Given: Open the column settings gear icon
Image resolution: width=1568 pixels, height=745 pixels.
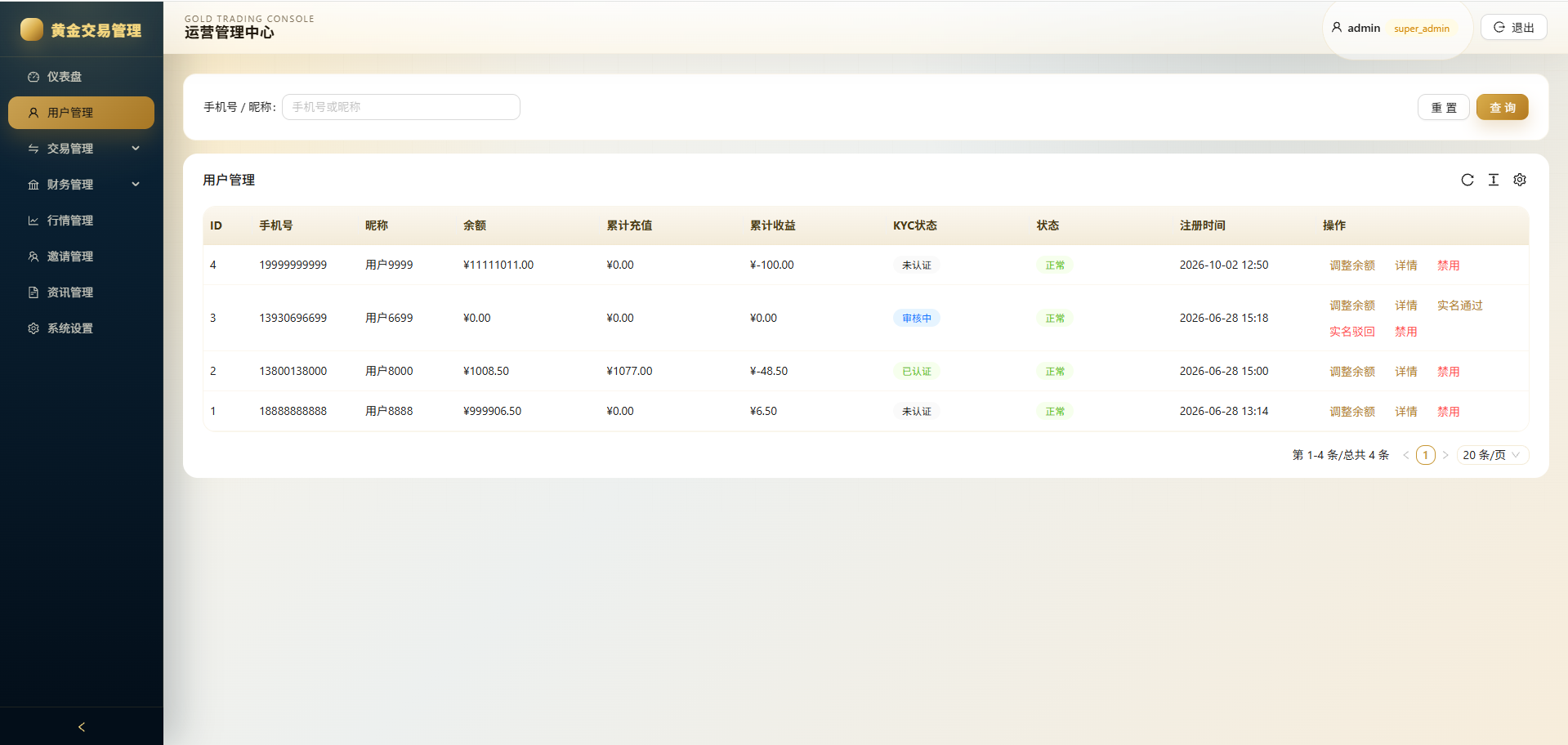Looking at the screenshot, I should coord(1520,180).
